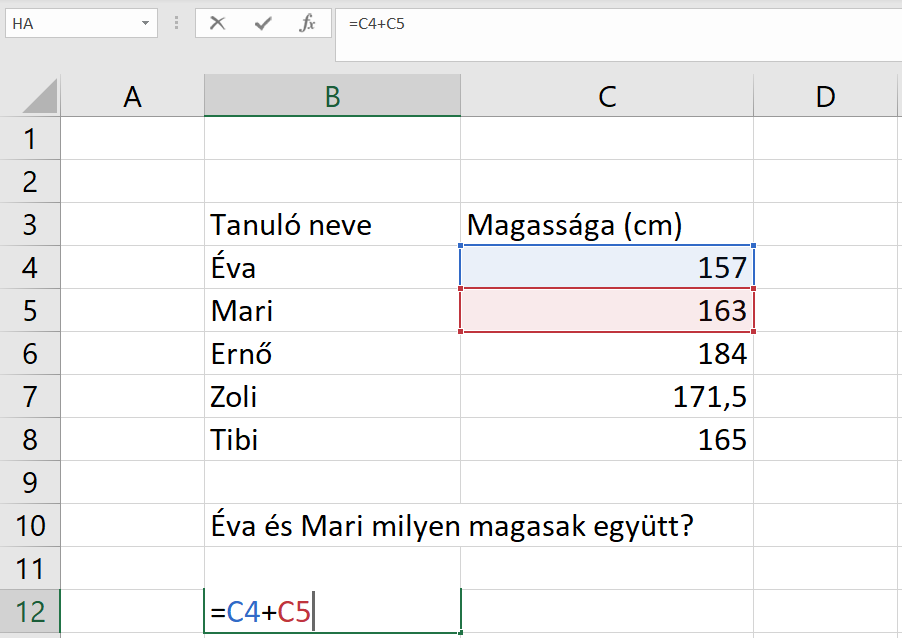
Task: Click the question cell about Éva és Mari
Action: point(452,525)
